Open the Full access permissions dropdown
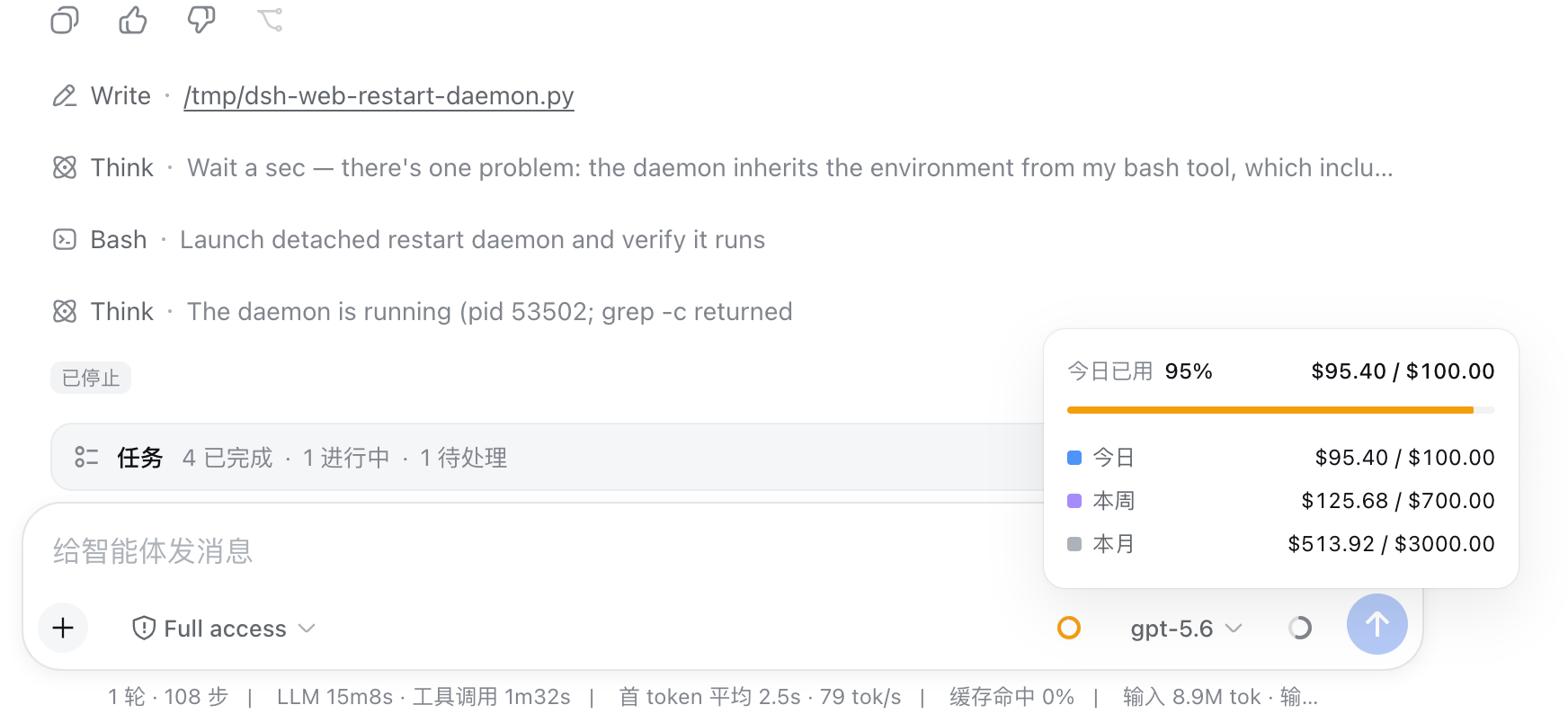Screen dimensions: 1568x714 coord(224,628)
